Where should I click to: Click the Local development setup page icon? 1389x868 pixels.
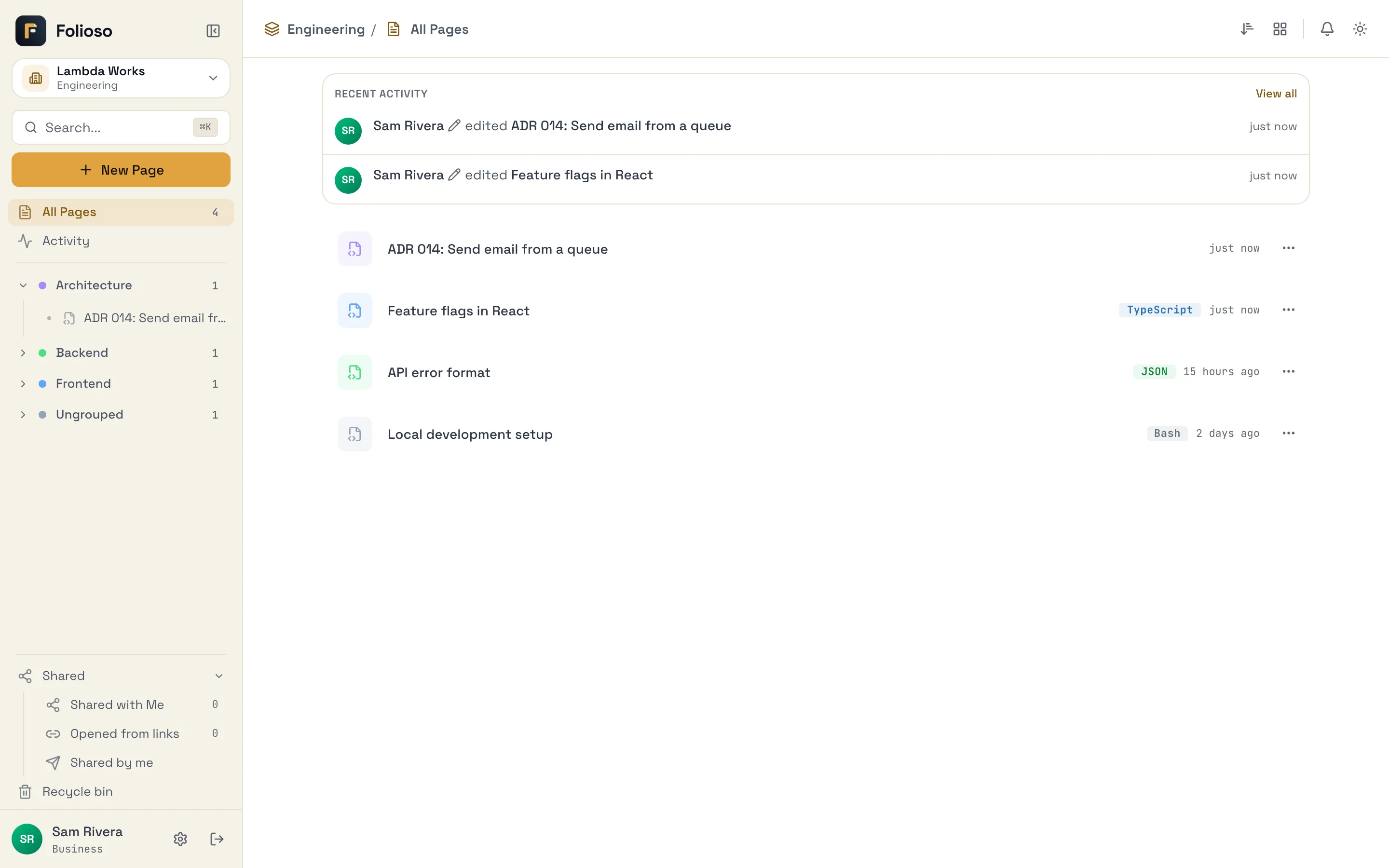click(x=354, y=434)
